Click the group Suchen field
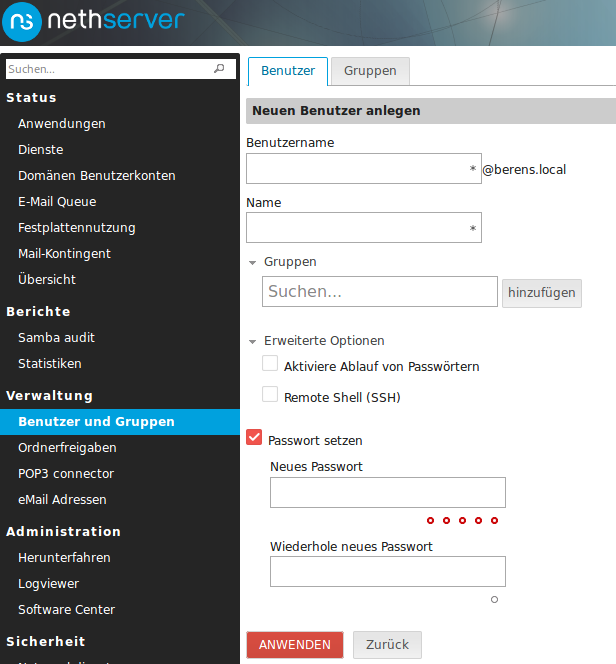 click(379, 292)
